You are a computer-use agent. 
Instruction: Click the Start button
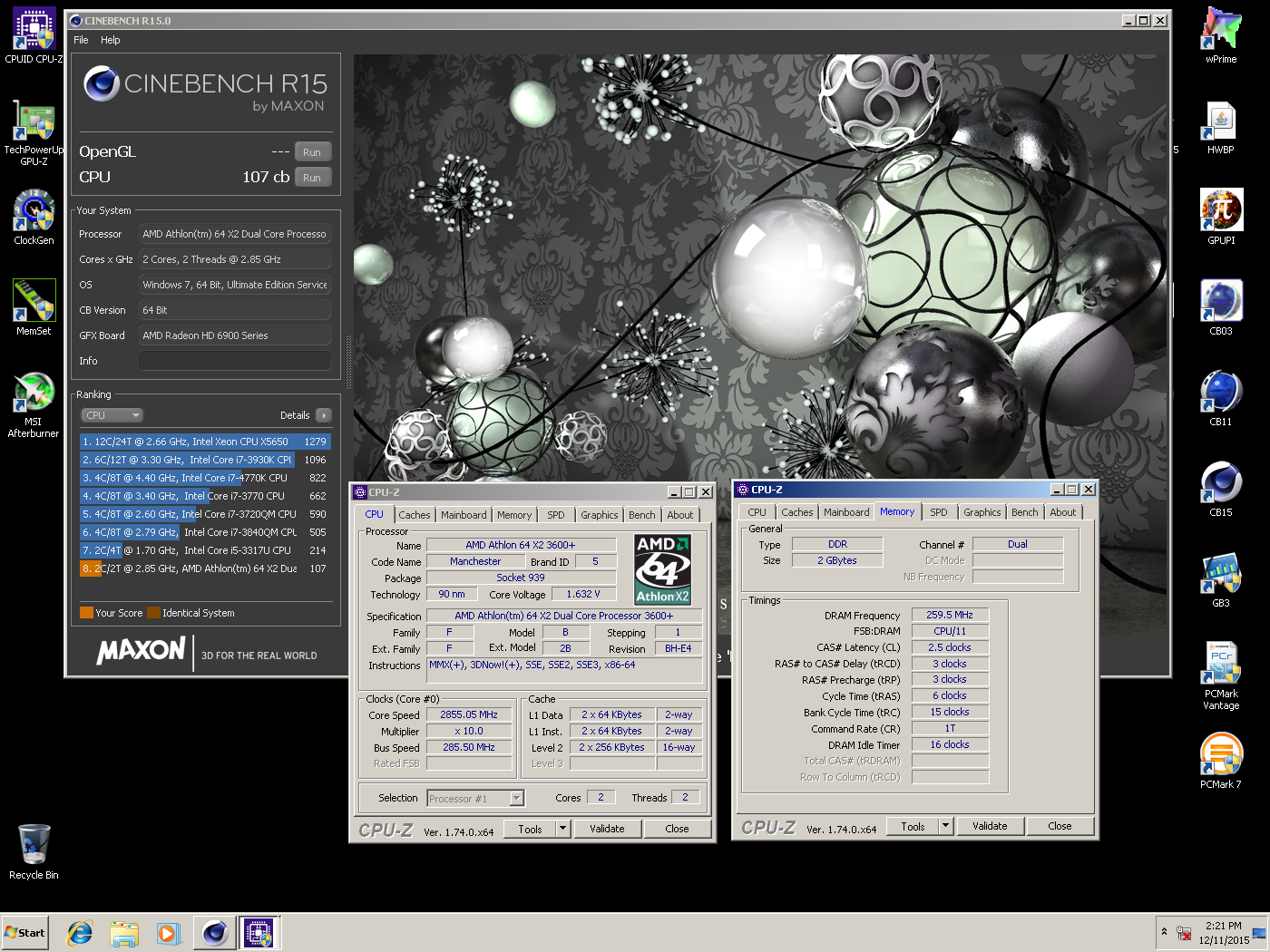coord(24,933)
